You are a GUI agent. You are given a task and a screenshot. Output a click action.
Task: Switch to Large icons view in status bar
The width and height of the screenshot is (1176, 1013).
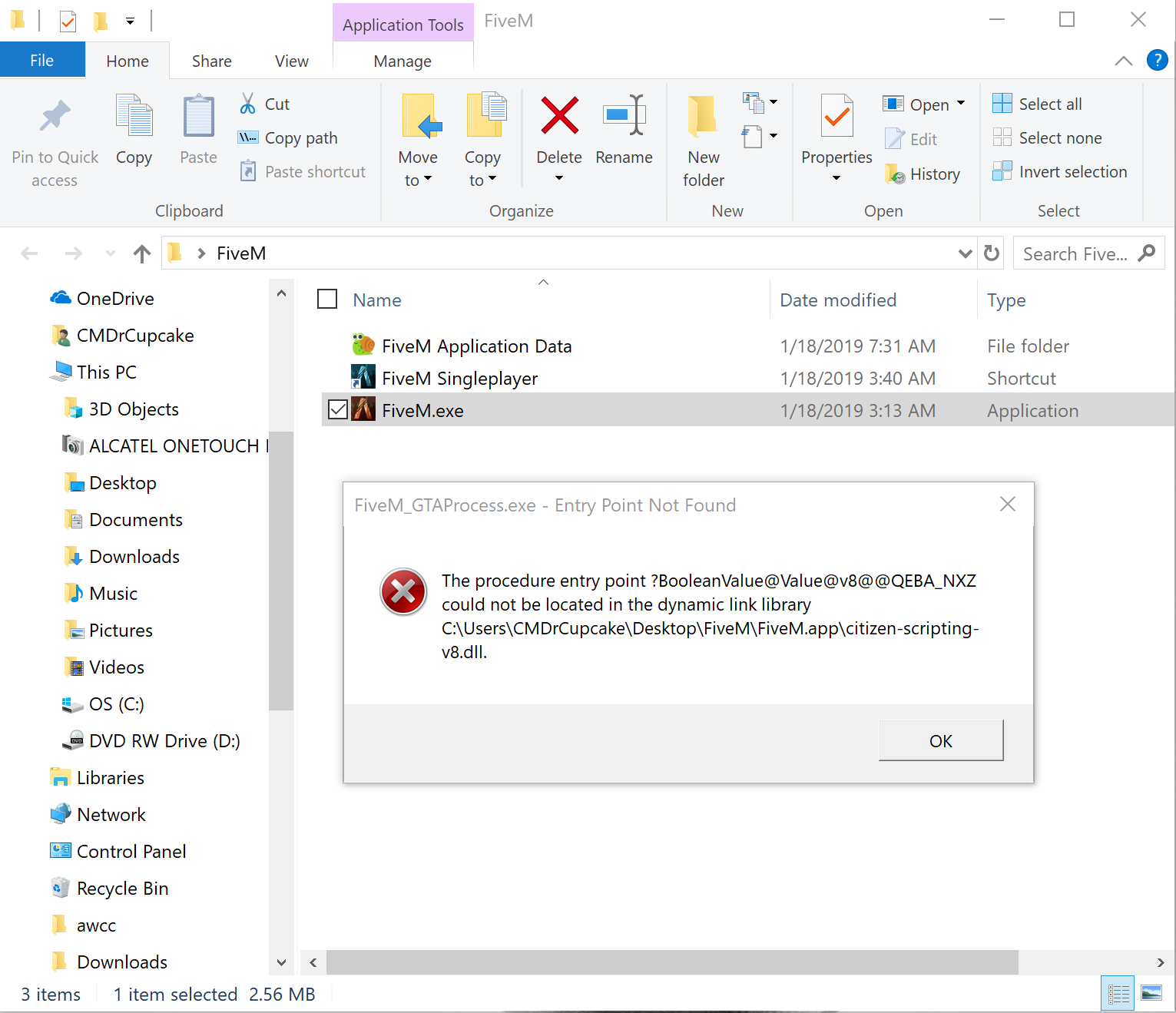tap(1151, 994)
